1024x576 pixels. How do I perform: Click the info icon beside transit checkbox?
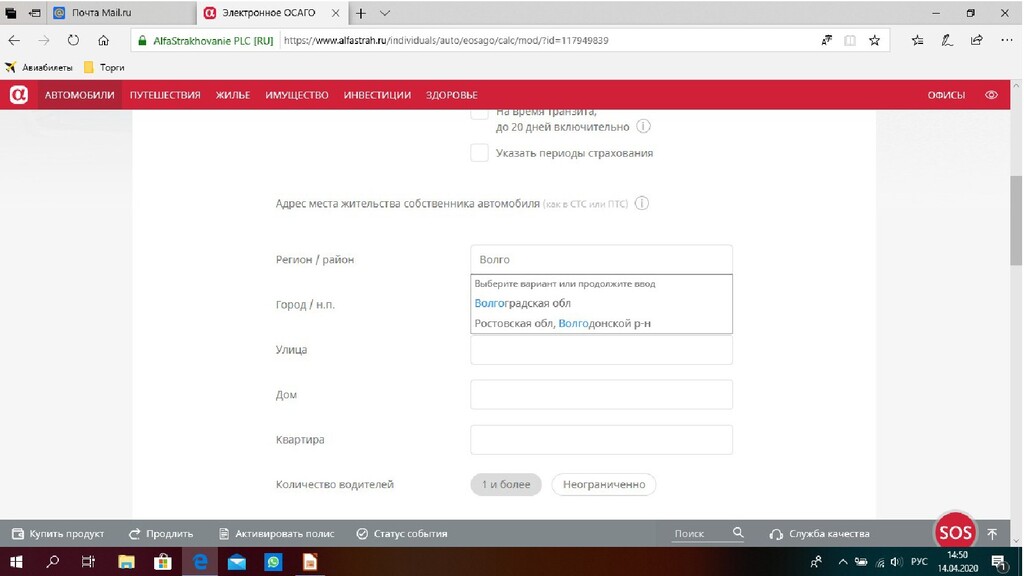(x=643, y=126)
